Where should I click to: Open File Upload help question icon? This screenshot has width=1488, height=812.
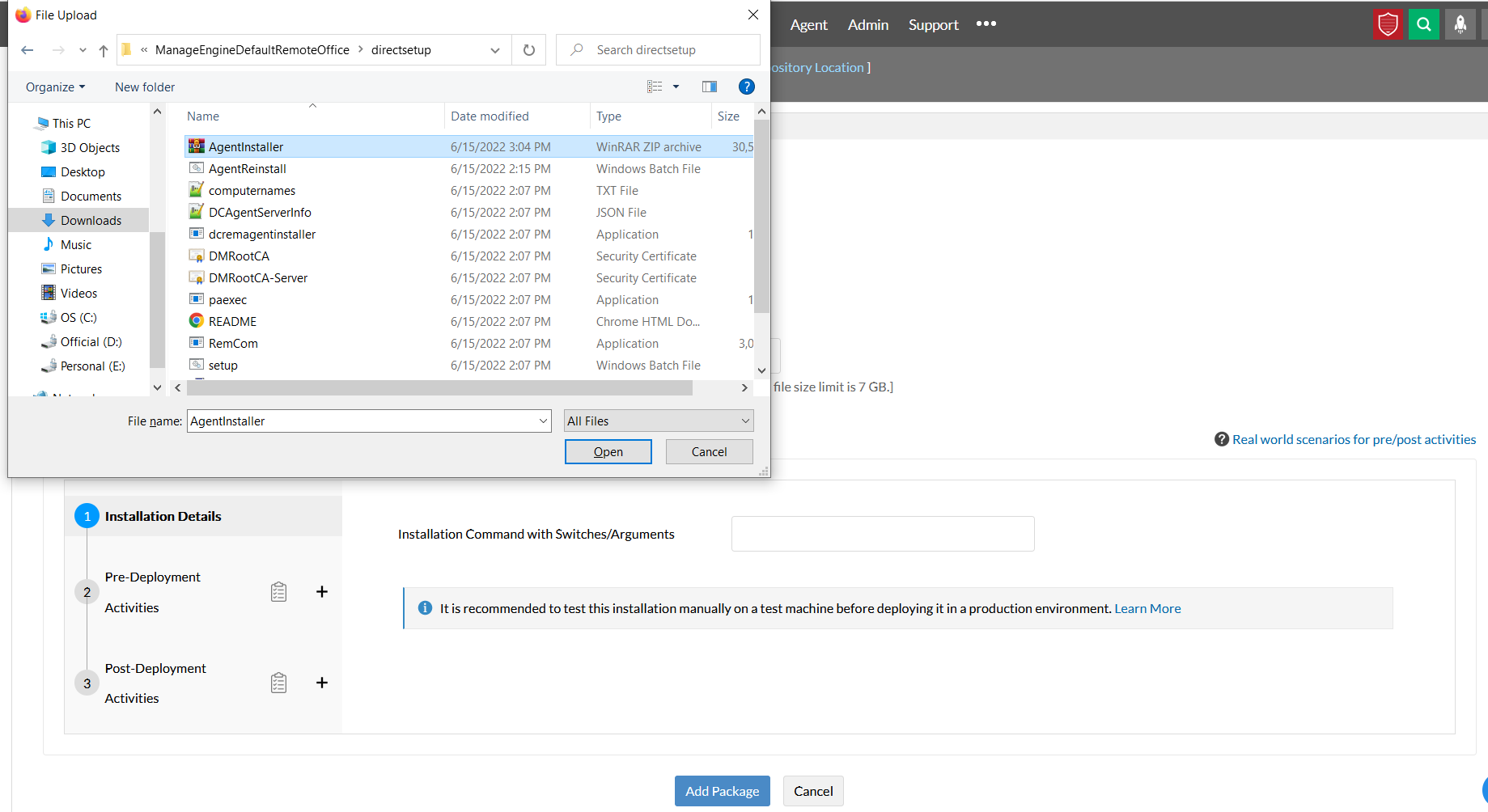pyautogui.click(x=747, y=87)
